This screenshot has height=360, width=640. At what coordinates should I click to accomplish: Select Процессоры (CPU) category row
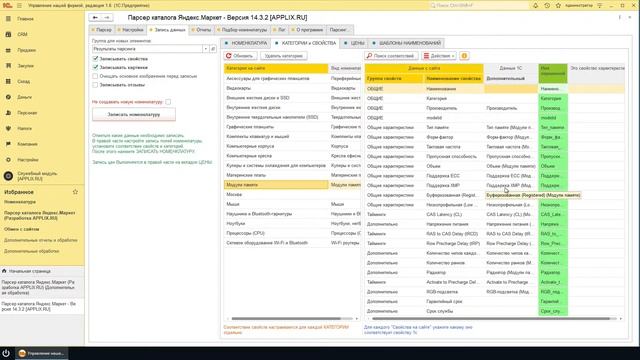coord(292,233)
